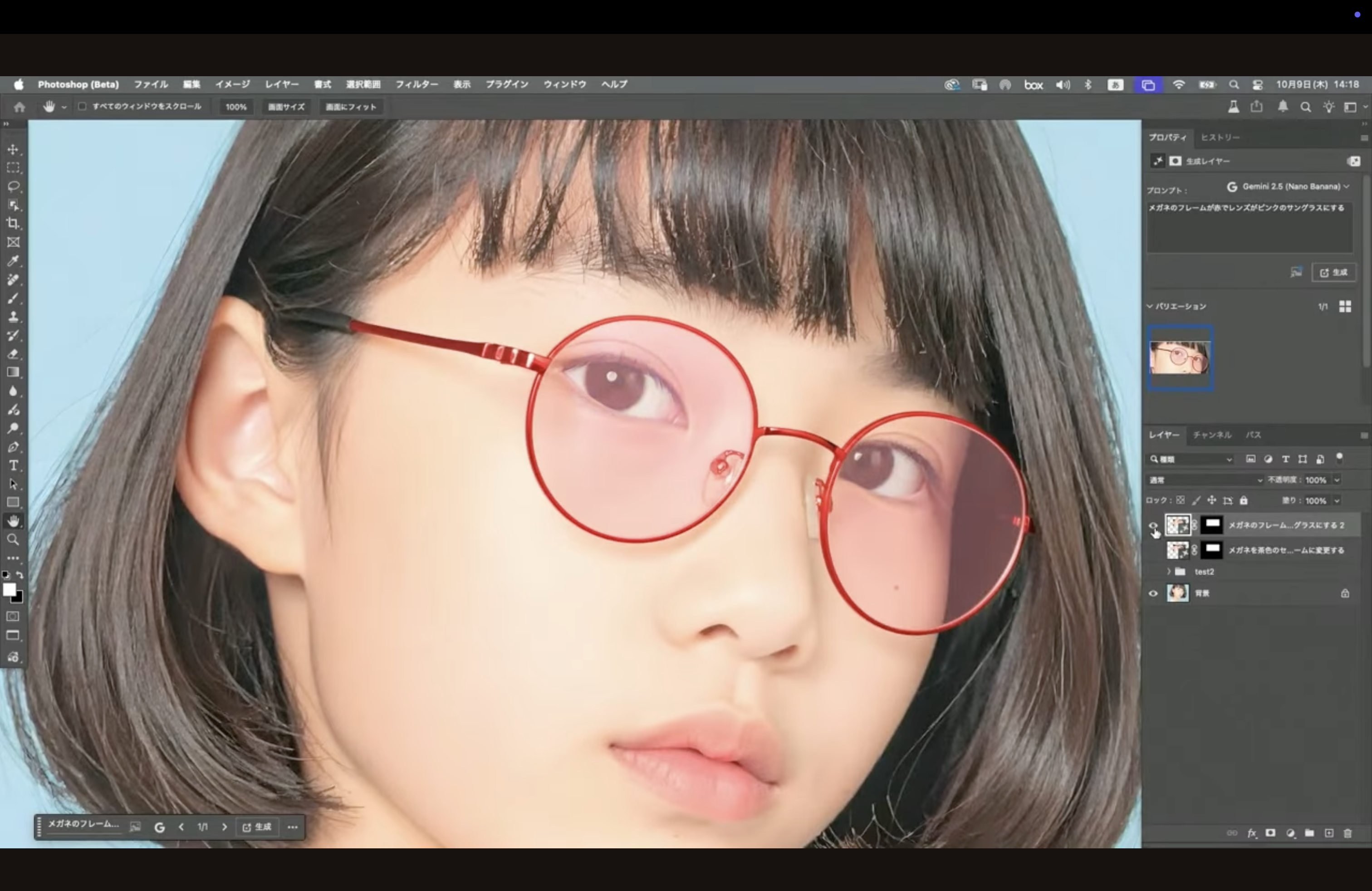Select the Eraser tool
The image size is (1372, 891).
(13, 354)
